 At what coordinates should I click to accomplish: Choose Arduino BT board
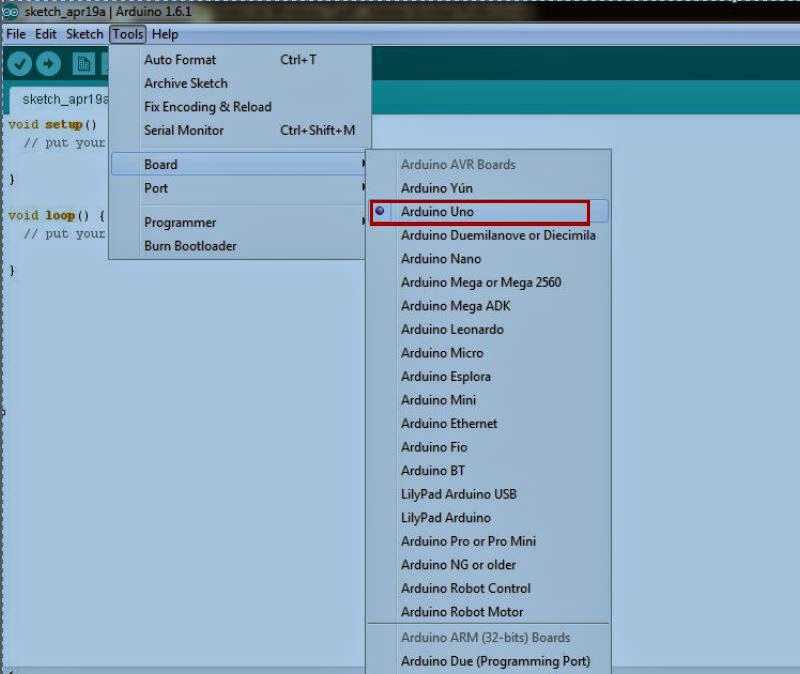click(489, 470)
